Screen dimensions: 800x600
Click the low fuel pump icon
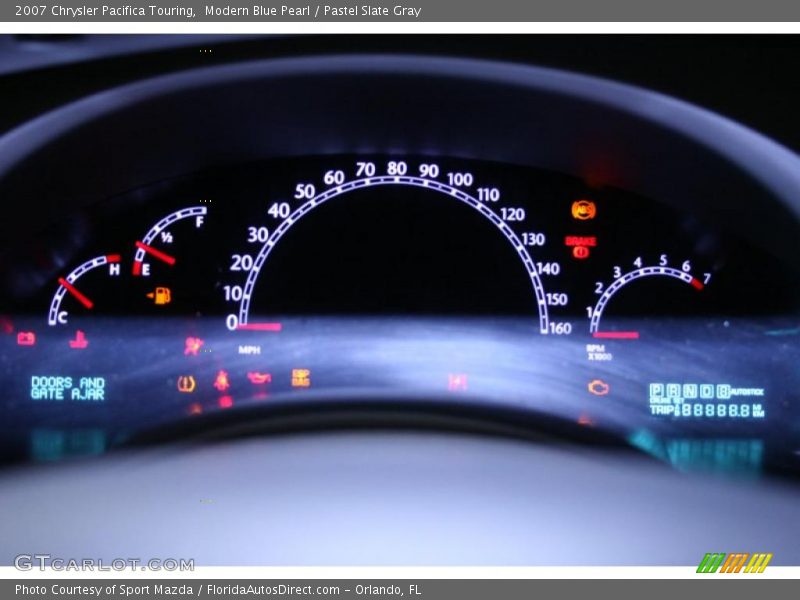pyautogui.click(x=159, y=295)
